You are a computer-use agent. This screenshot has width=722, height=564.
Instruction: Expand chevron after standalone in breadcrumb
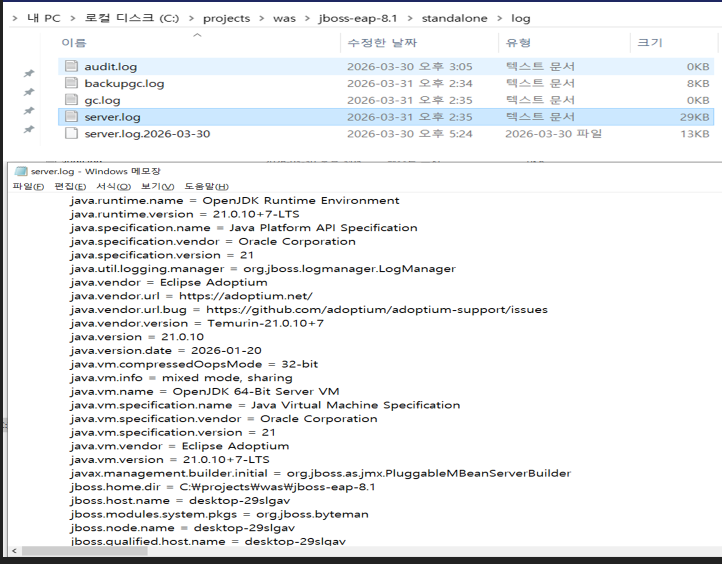500,18
